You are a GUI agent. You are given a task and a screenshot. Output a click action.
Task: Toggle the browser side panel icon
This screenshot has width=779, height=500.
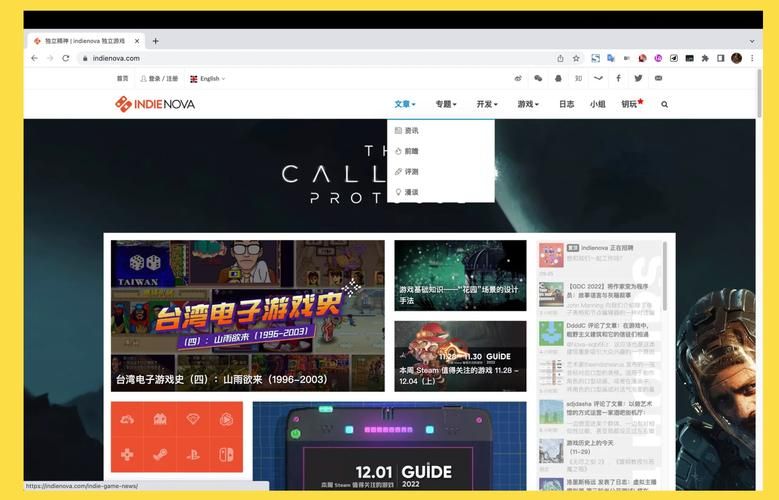coord(720,58)
